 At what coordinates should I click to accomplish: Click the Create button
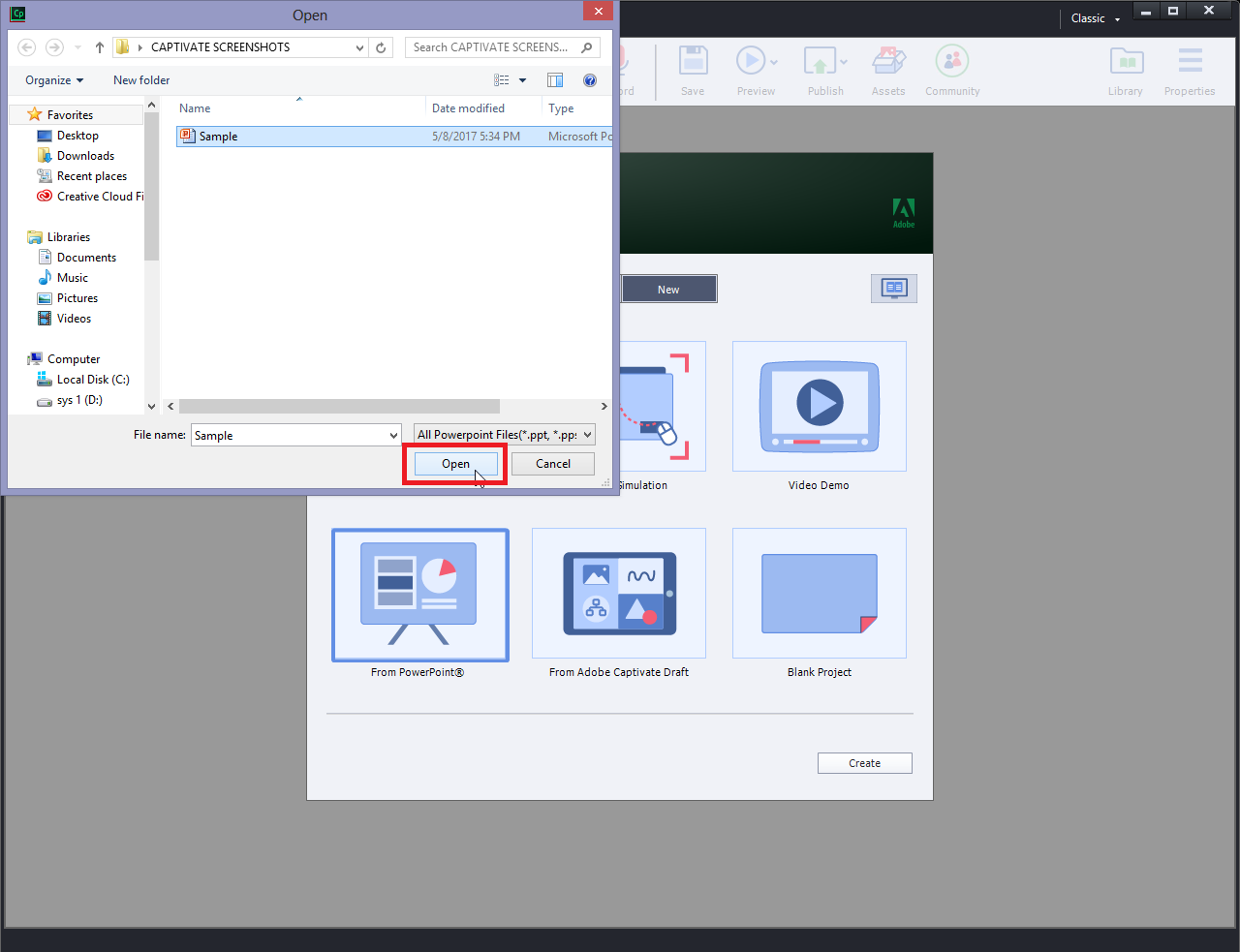[x=865, y=763]
